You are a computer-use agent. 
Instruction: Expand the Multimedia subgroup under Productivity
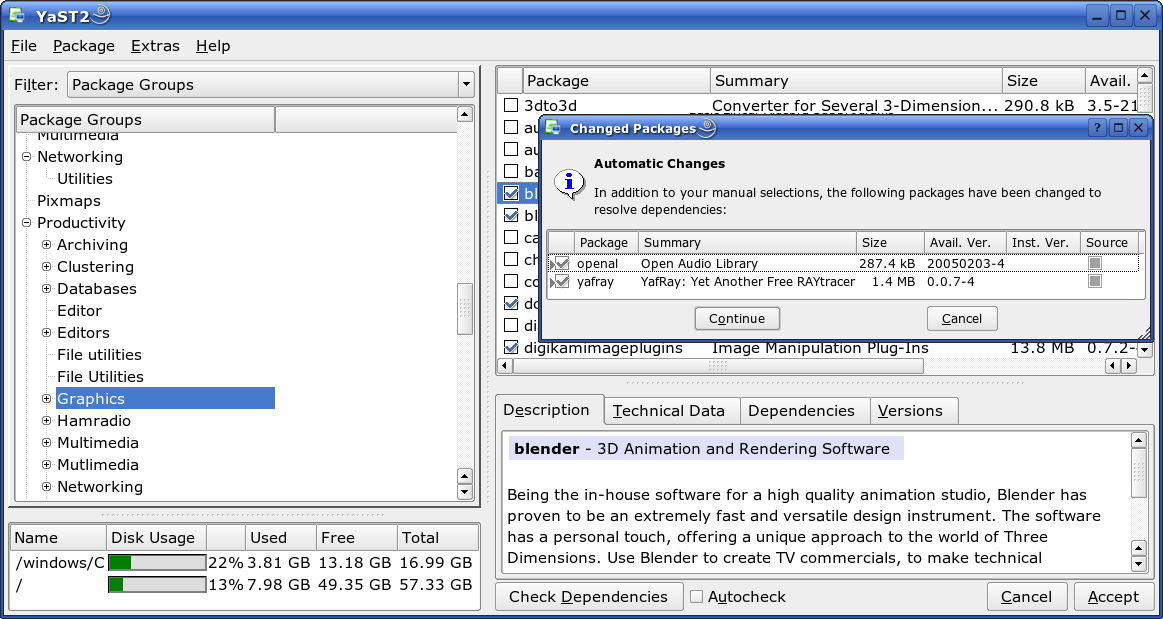click(x=47, y=443)
